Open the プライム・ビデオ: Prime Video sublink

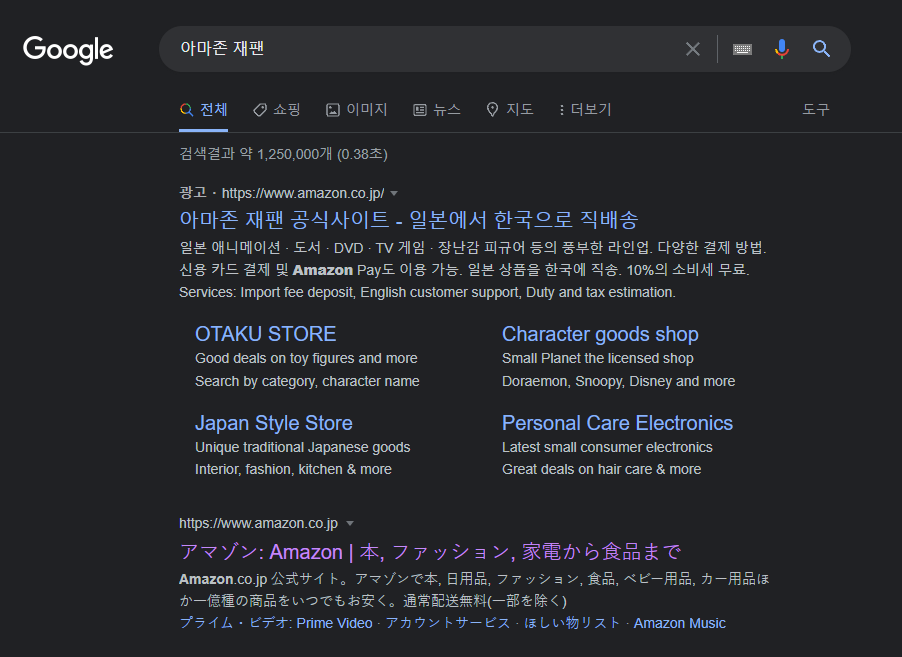click(276, 623)
